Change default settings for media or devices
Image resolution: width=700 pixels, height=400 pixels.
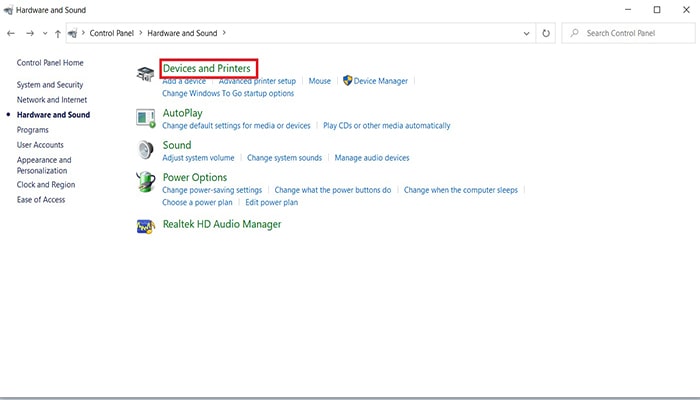(x=236, y=125)
